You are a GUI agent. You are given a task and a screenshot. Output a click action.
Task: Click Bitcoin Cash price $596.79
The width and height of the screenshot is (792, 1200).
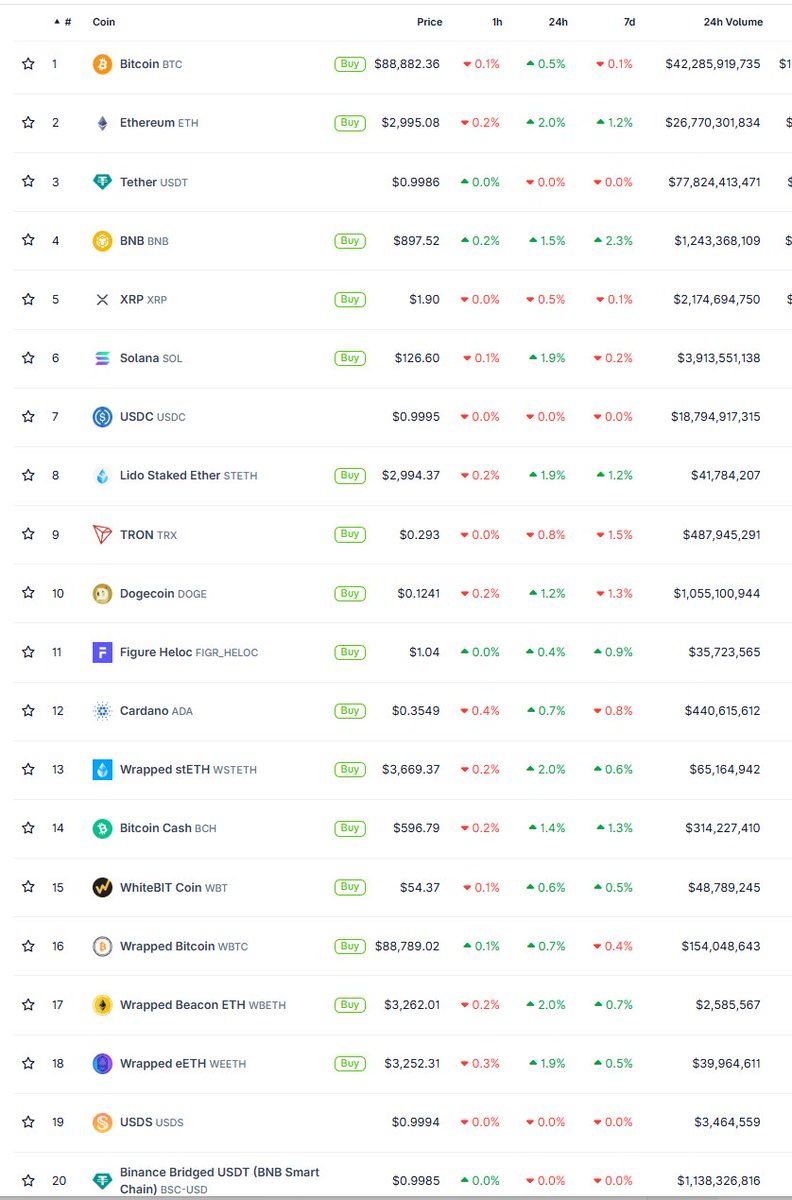[416, 828]
